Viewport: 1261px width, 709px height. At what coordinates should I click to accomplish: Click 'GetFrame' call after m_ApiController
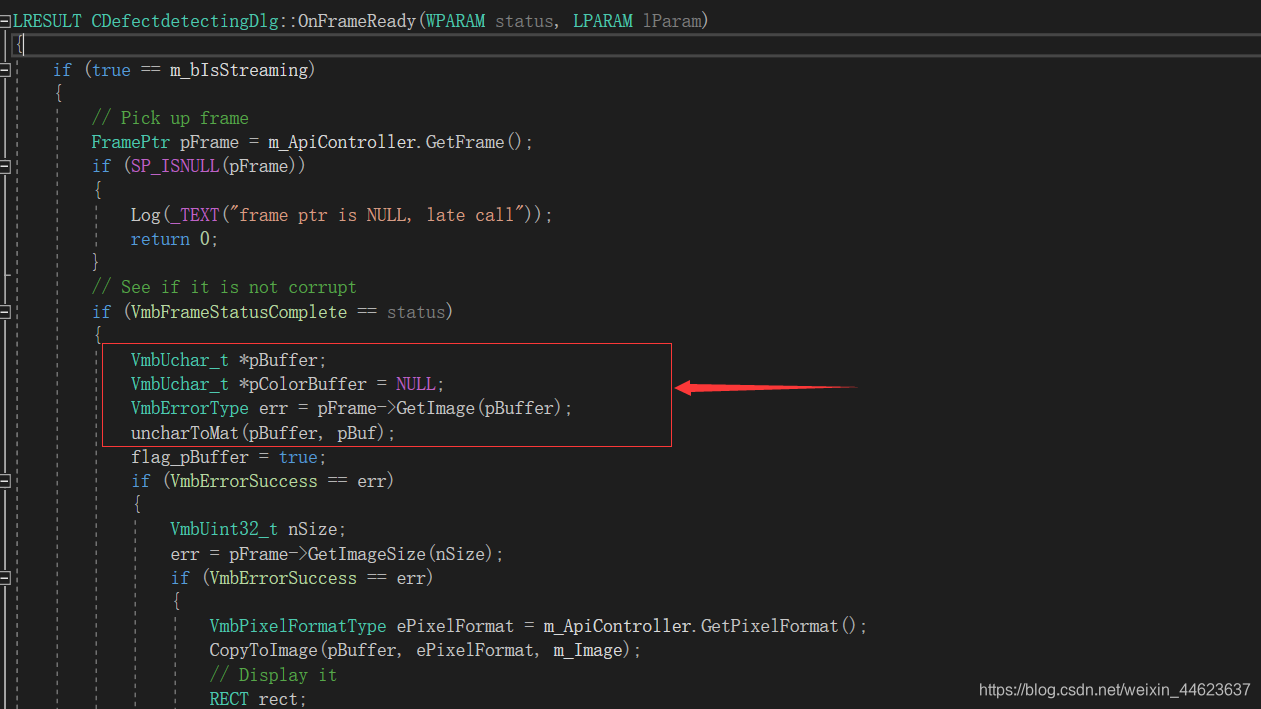coord(465,142)
